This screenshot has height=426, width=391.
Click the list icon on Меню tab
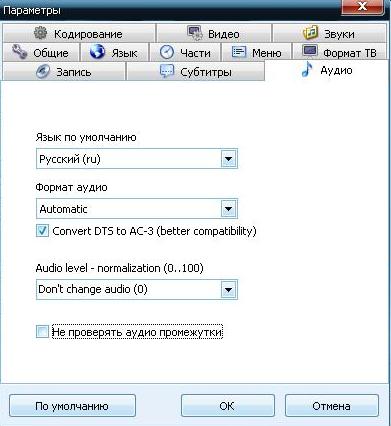239,52
